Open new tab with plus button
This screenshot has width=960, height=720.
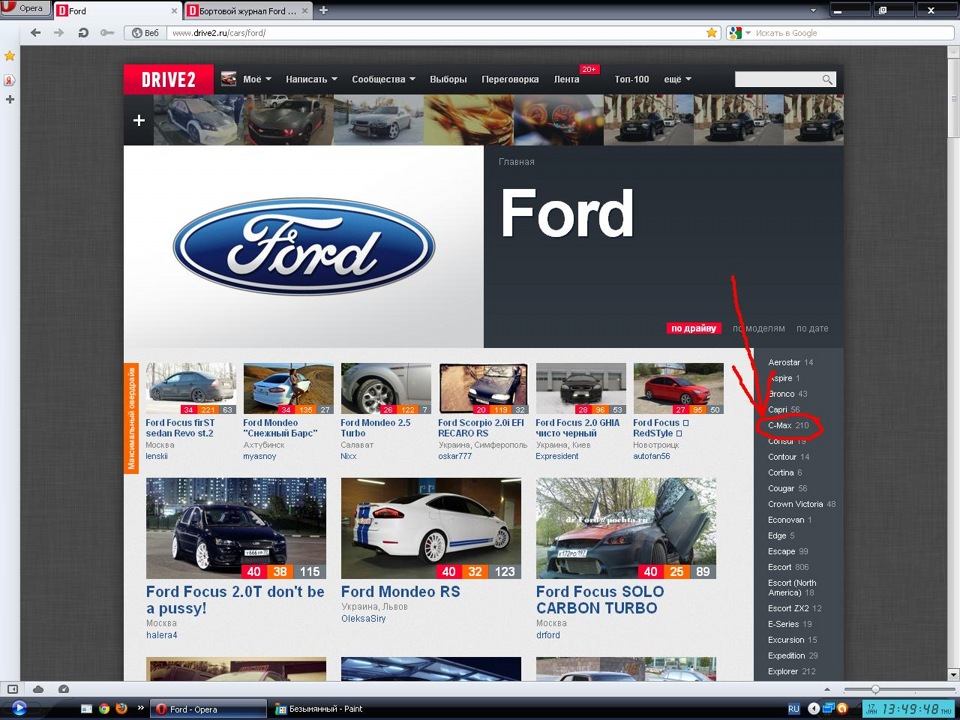coord(323,10)
